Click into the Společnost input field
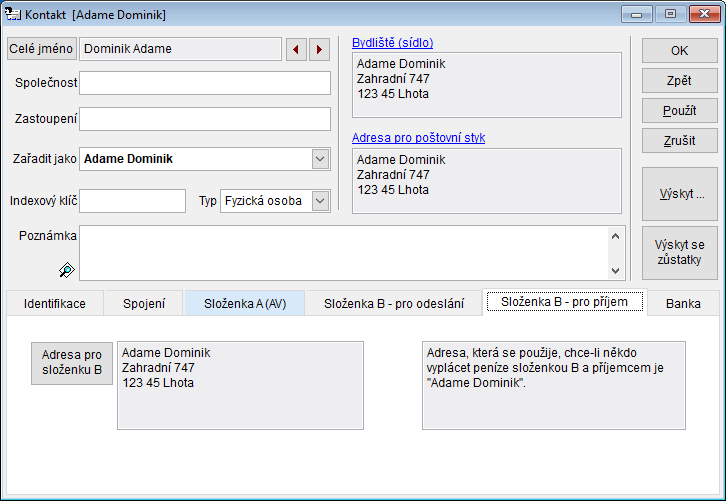Image resolution: width=726 pixels, height=501 pixels. coord(205,82)
